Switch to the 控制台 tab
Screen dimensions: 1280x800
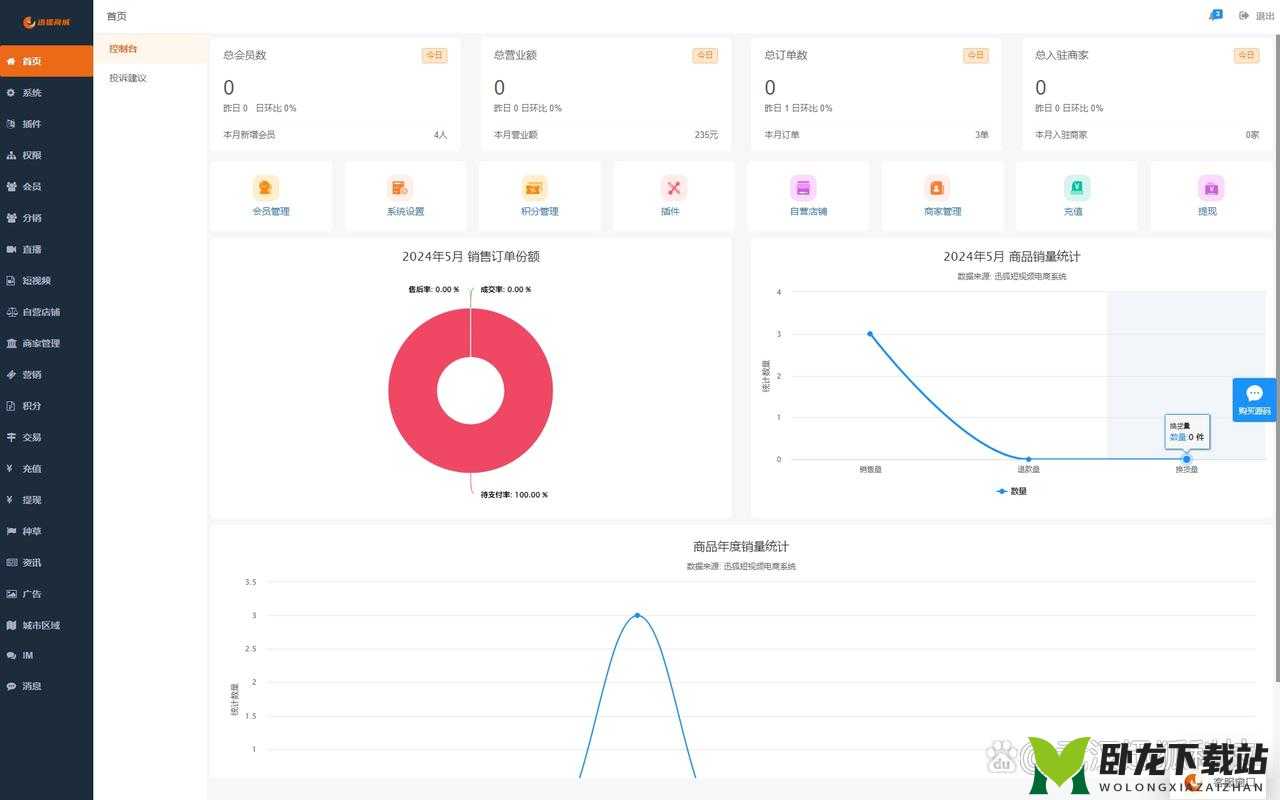(x=150, y=48)
